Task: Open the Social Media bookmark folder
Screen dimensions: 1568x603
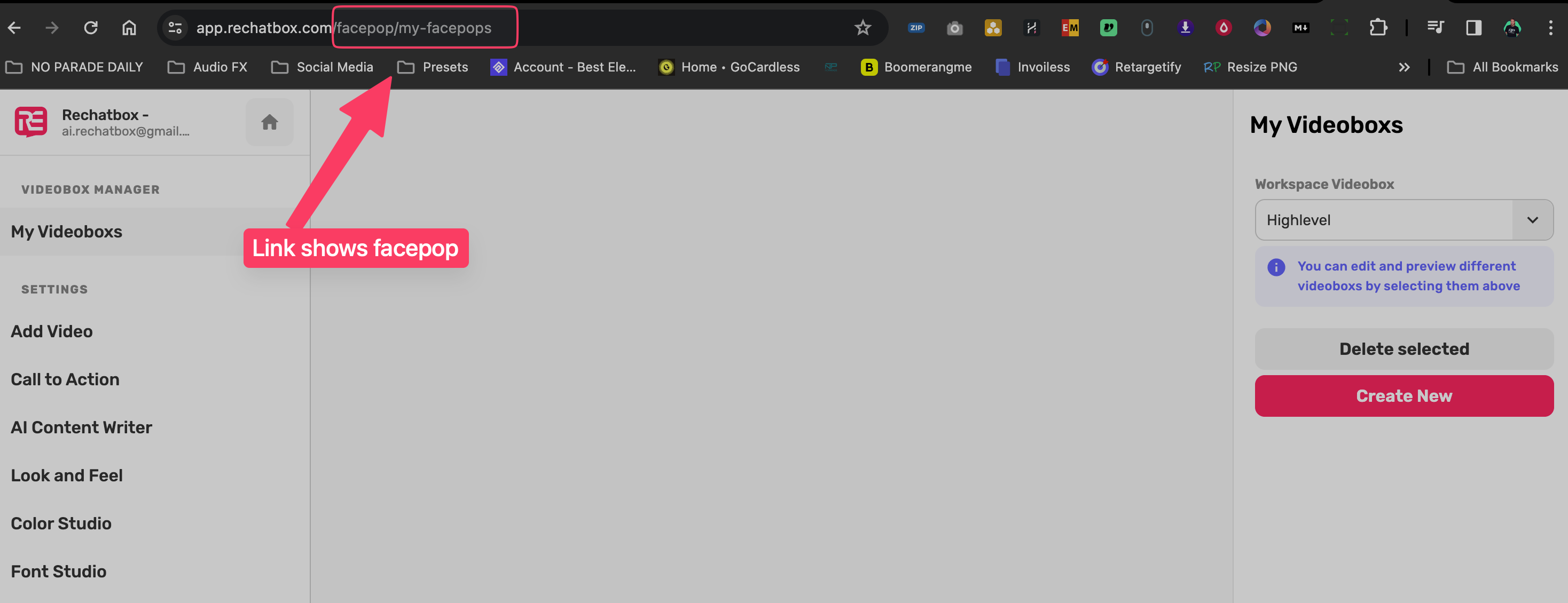Action: pos(322,67)
